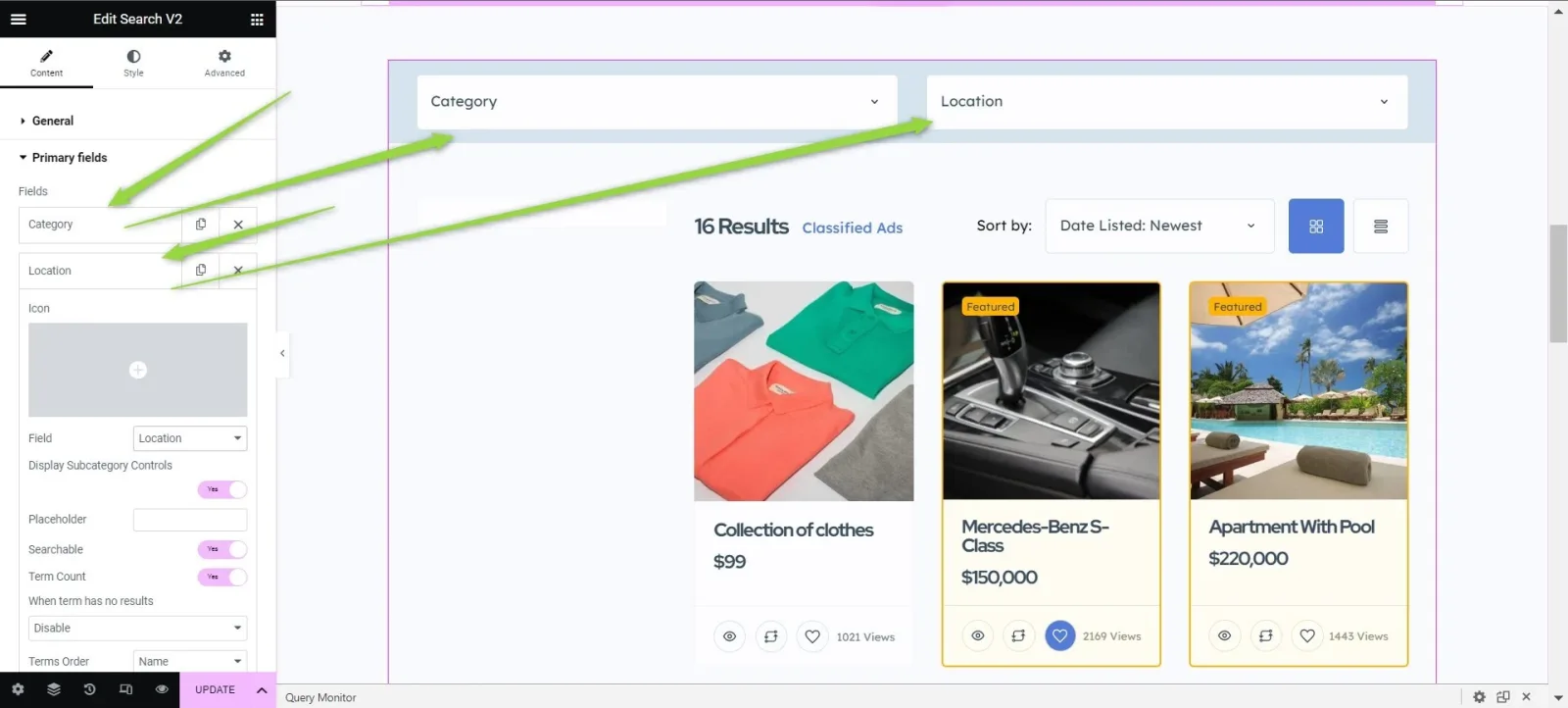This screenshot has width=1568, height=708.
Task: Switch to list view layout
Action: coord(1381,227)
